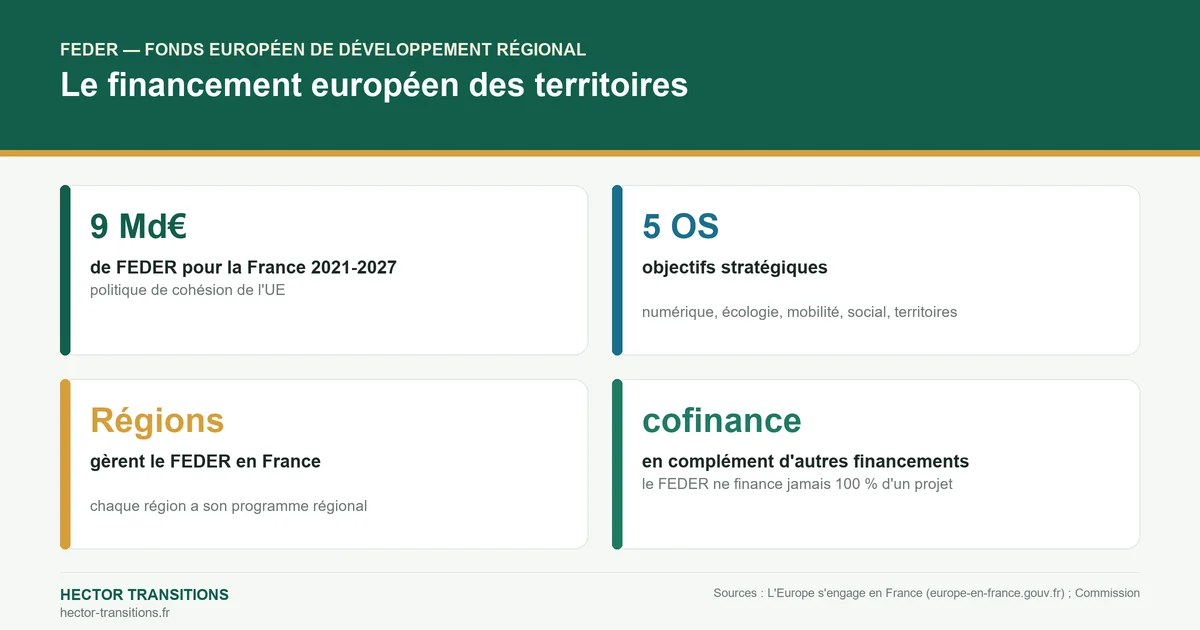Click the 'cofinance' card heading
Viewport: 1200px width, 630px height.
[721, 420]
